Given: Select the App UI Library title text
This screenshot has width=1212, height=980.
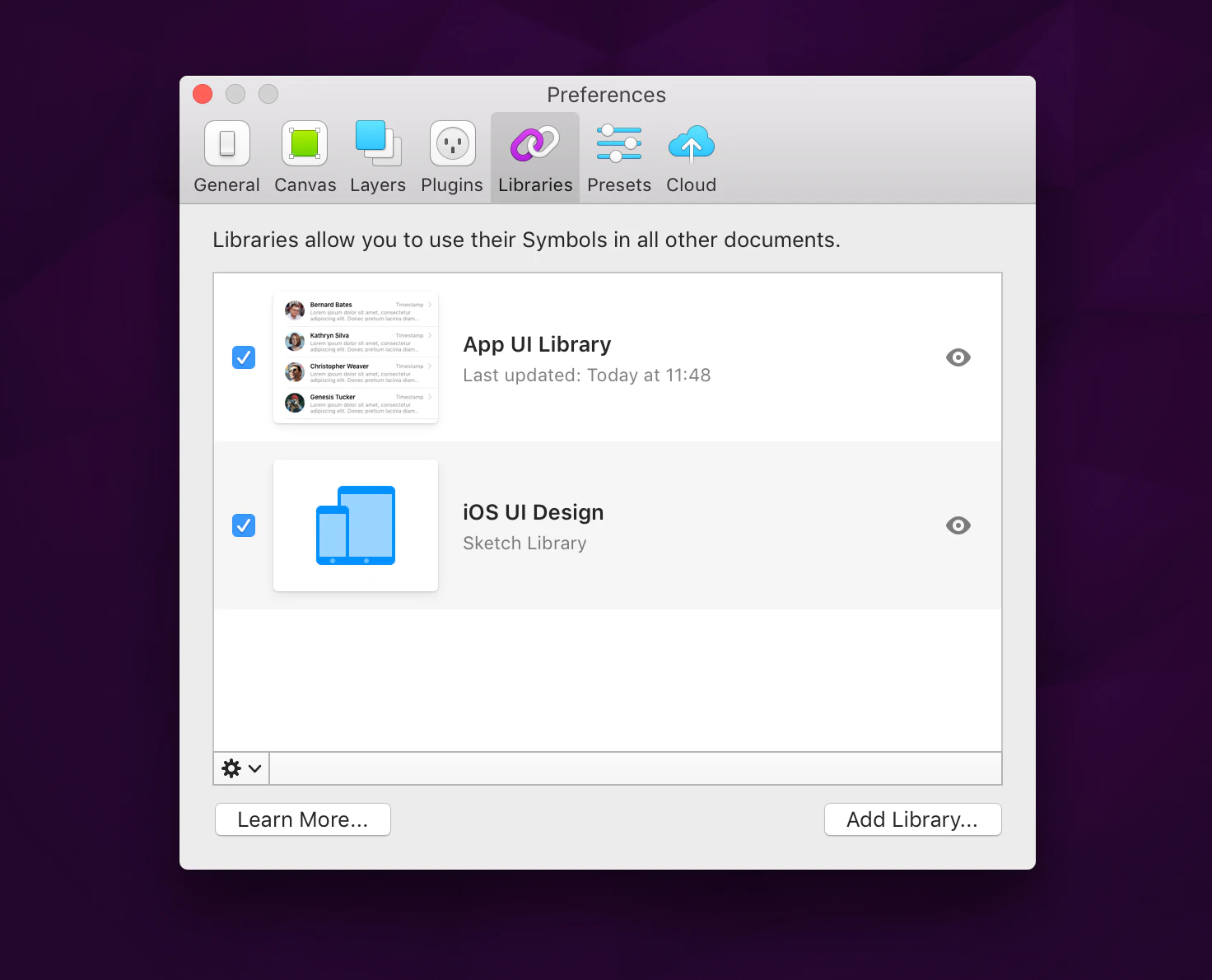Looking at the screenshot, I should tap(537, 344).
